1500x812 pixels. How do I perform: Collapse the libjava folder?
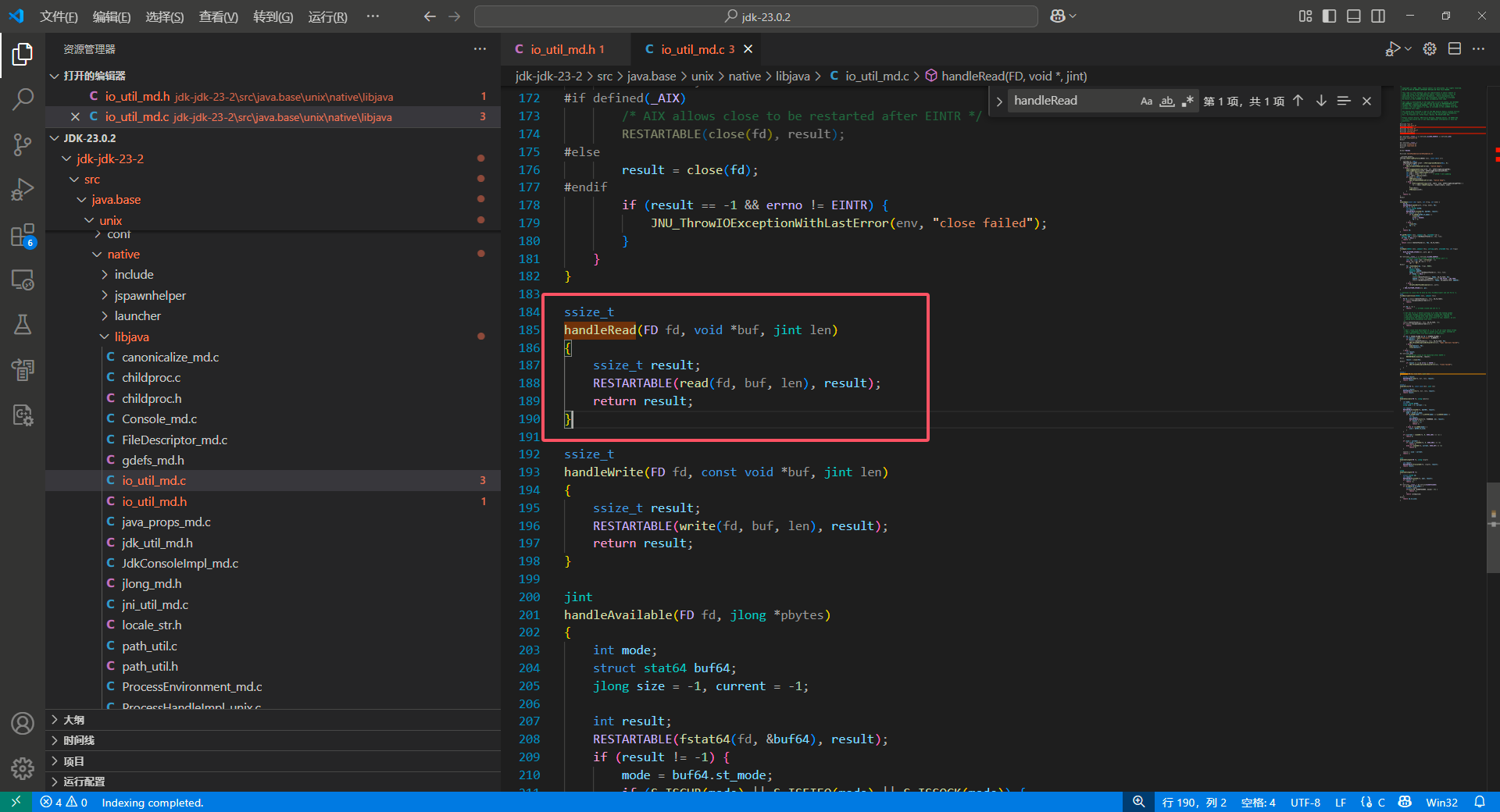point(131,337)
